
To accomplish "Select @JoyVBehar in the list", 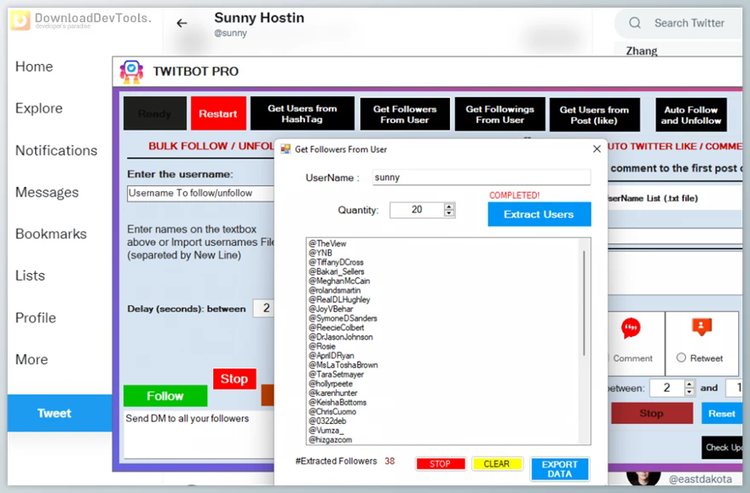I will click(x=331, y=309).
